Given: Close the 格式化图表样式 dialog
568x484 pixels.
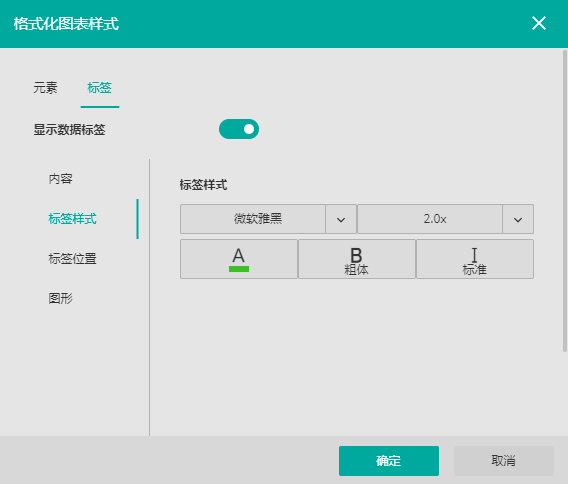Looking at the screenshot, I should (539, 24).
